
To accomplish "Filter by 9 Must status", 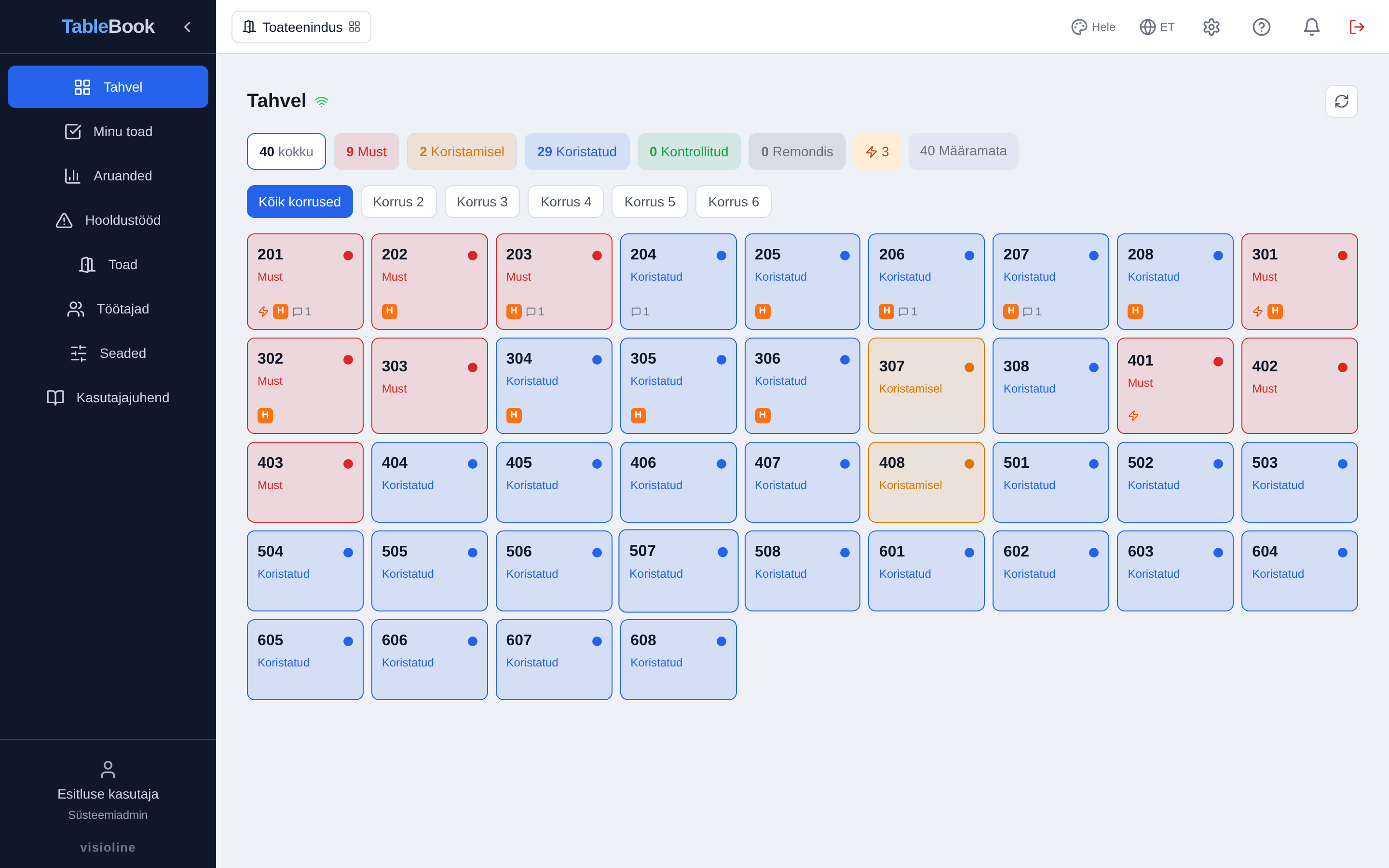I will click(366, 151).
